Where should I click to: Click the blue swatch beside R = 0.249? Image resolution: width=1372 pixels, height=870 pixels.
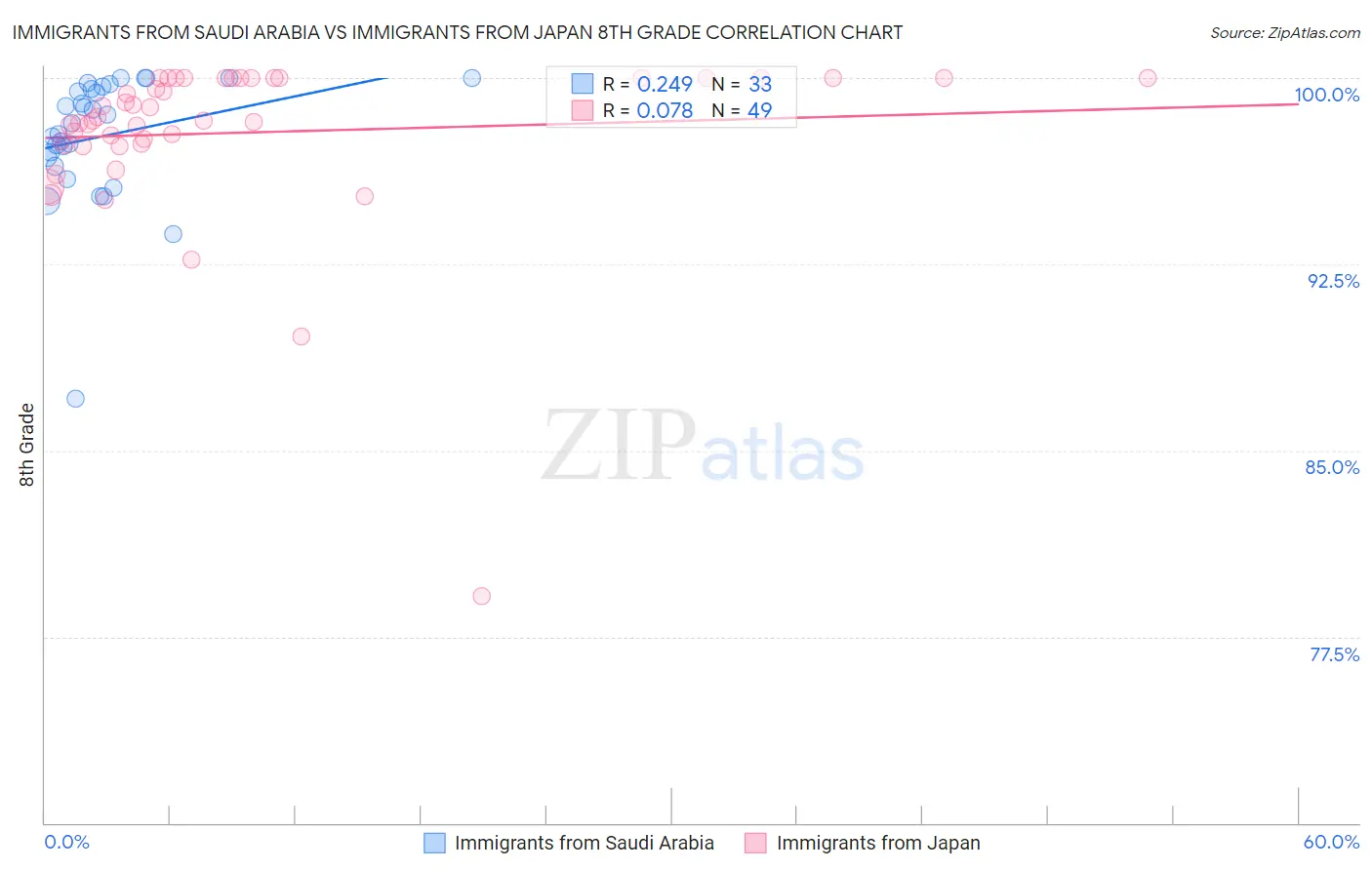coord(583,84)
